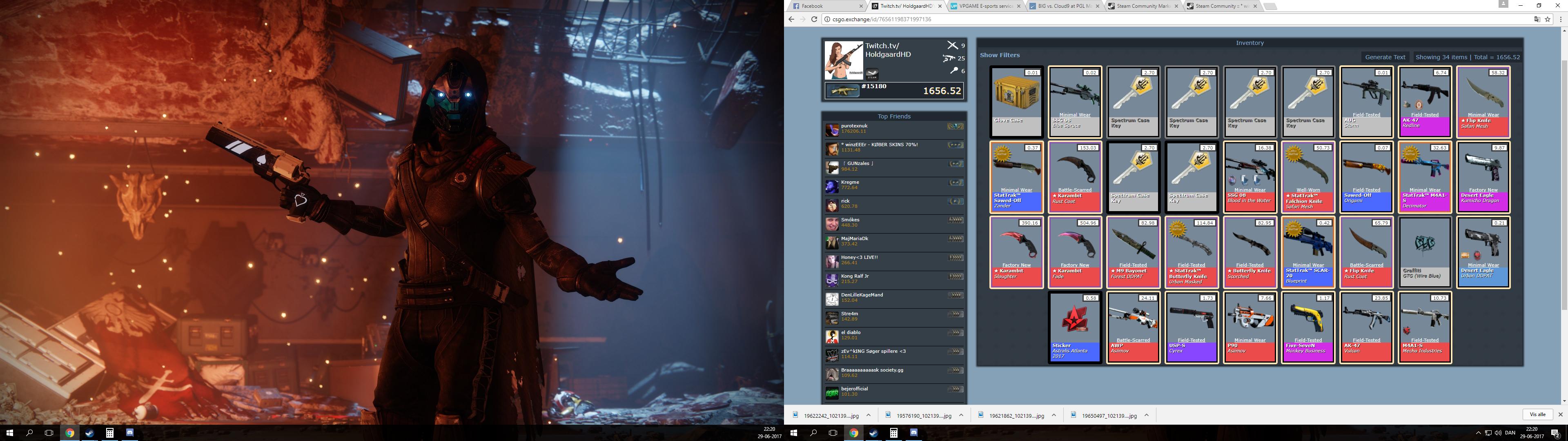Click the Generate Text button
The width and height of the screenshot is (1568, 441).
1385,57
